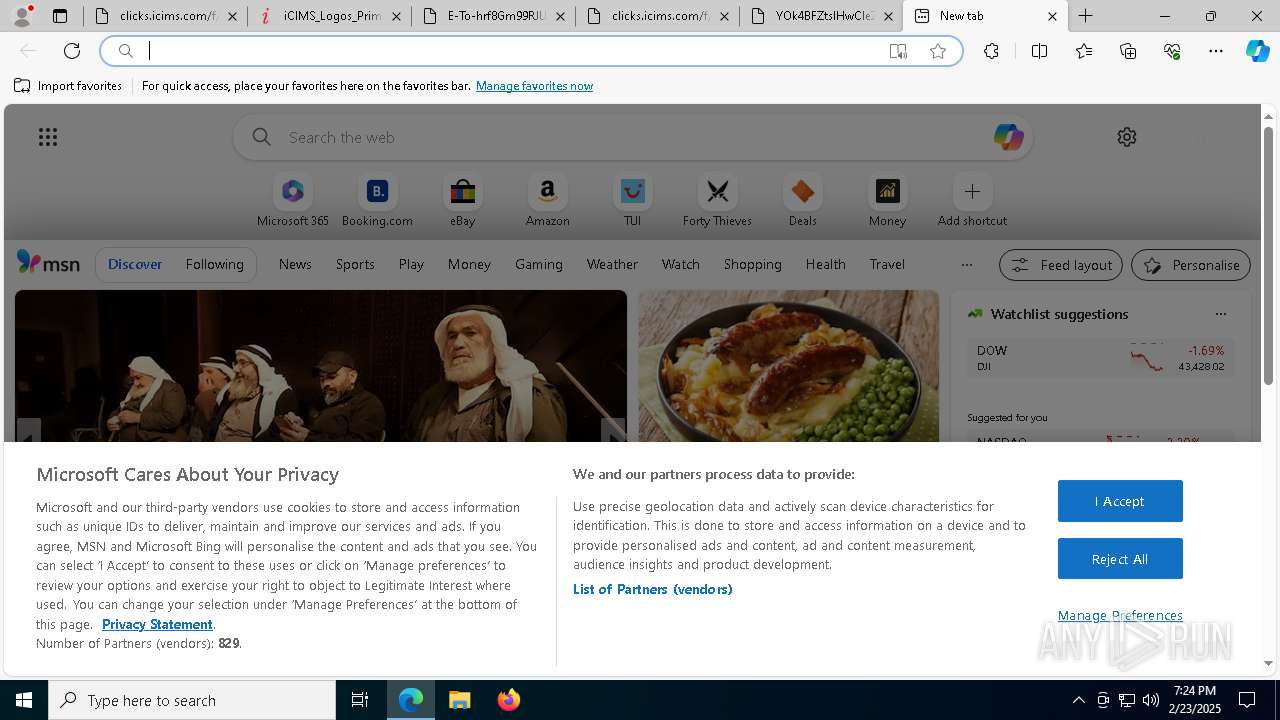Click Copilot icon in web search box
Screen dimensions: 1280x720
pos(1008,137)
